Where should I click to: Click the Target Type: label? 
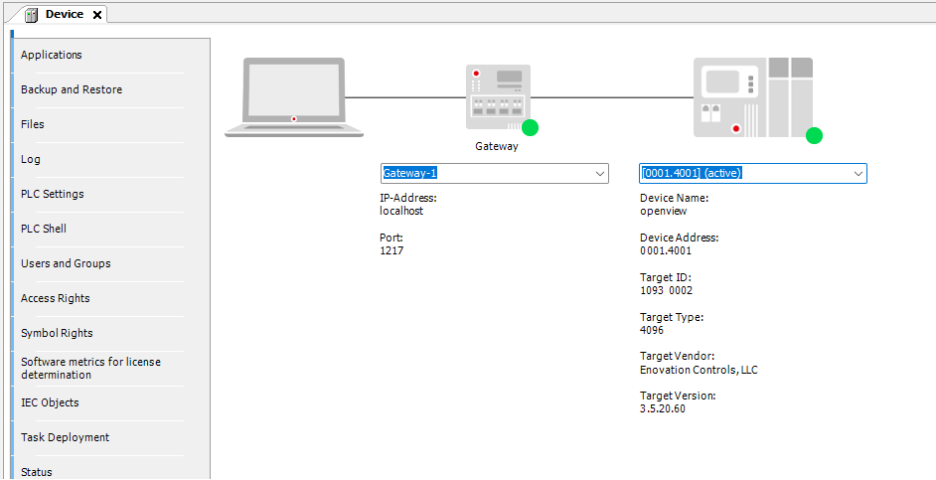[x=672, y=317]
